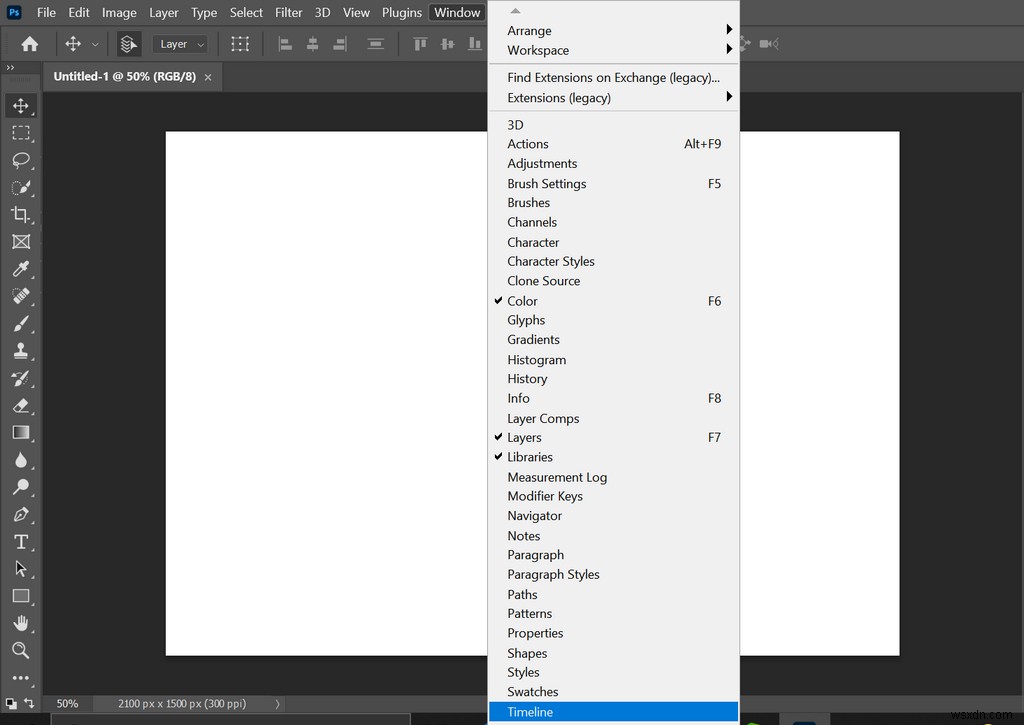The height and width of the screenshot is (725, 1024).
Task: Select the Crop tool
Action: [x=21, y=214]
